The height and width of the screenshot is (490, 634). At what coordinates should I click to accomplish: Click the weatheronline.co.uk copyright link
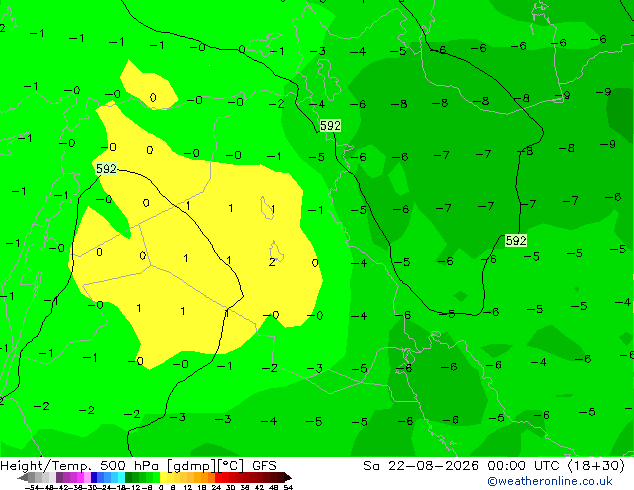point(550,481)
